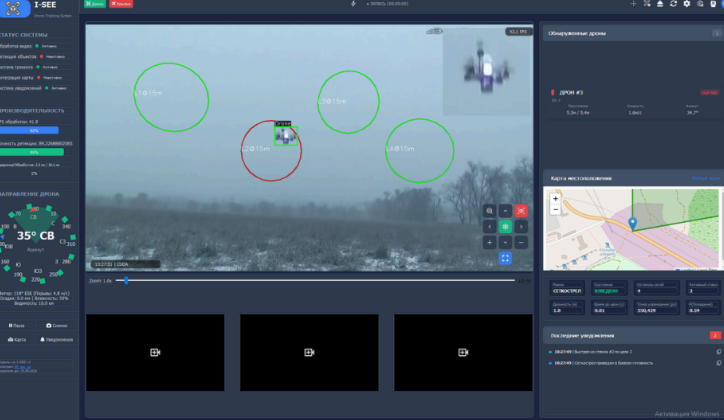The image size is (724, 420).
Task: Click the green center button on video controls
Action: coord(505,226)
